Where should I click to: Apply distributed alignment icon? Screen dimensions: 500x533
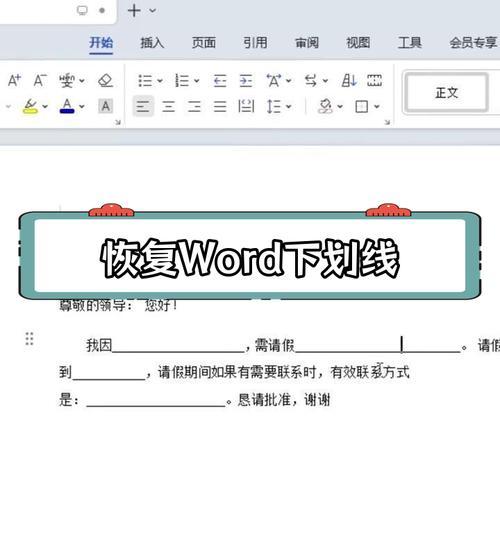click(246, 106)
